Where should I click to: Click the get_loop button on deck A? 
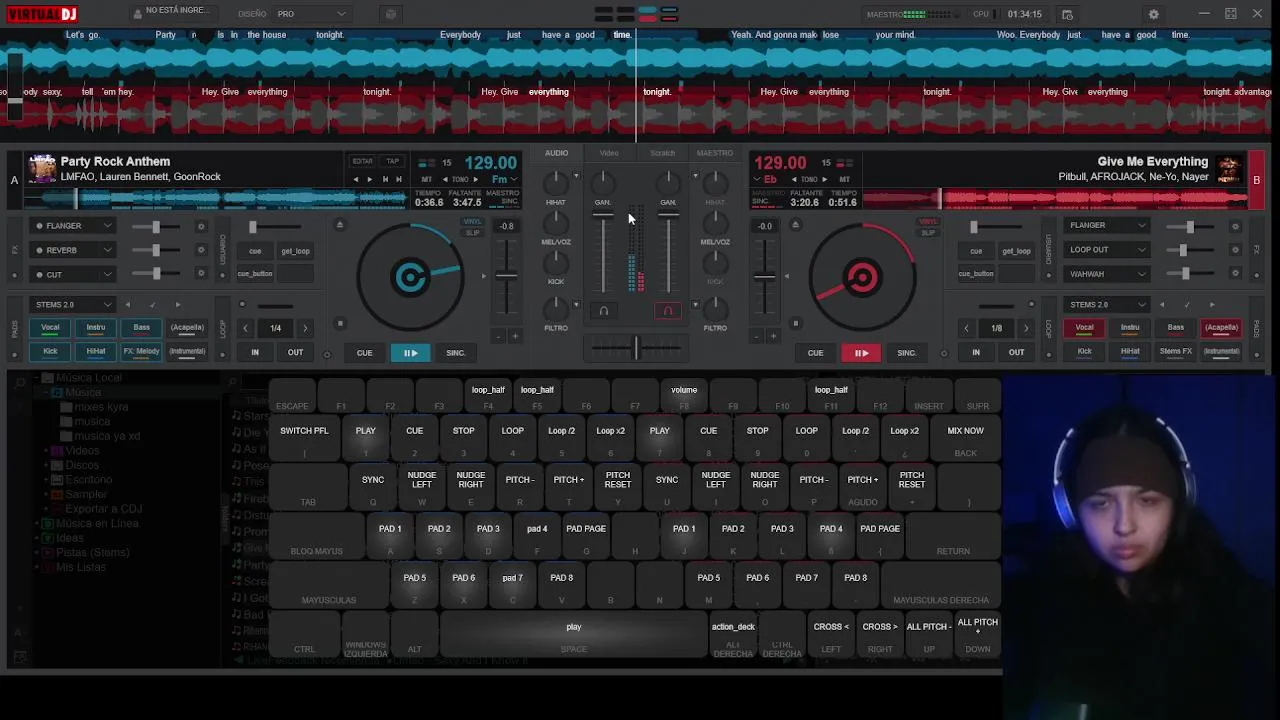click(x=295, y=251)
